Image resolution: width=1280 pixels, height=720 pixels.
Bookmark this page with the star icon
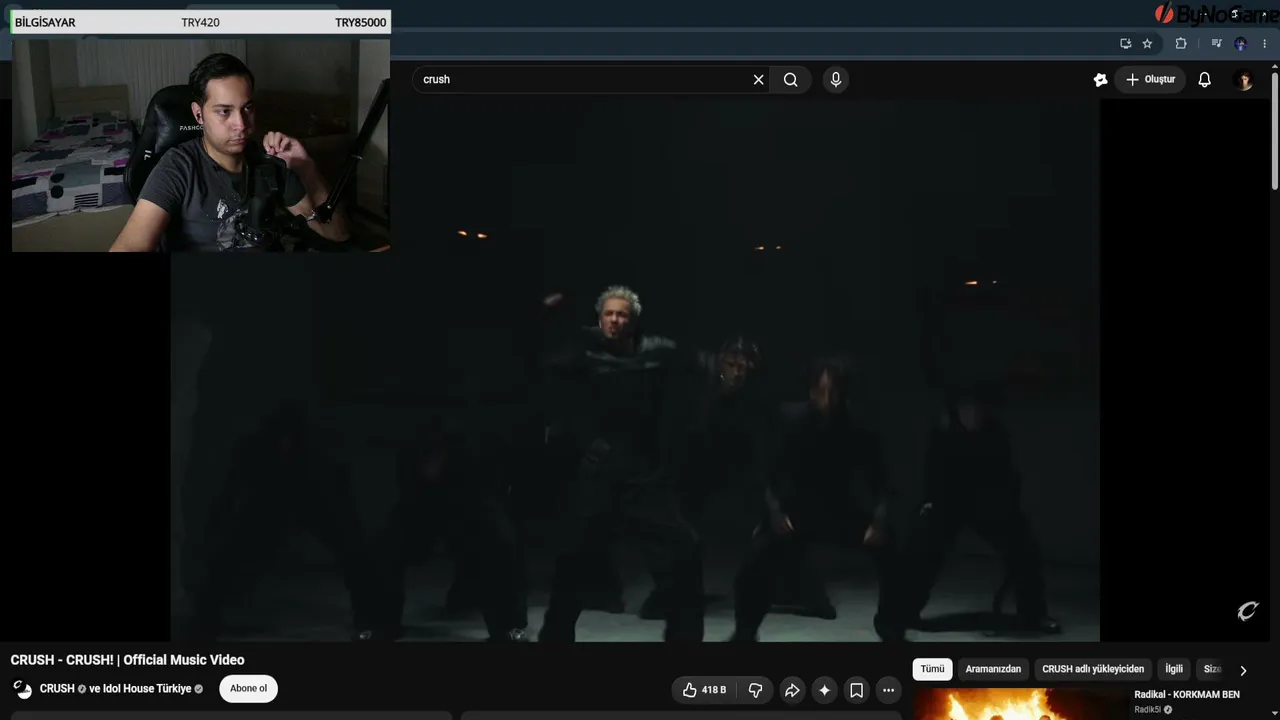(x=1147, y=44)
